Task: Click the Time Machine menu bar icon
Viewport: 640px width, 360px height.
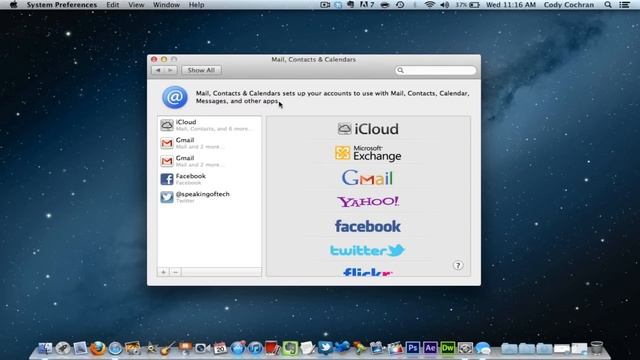Action: pos(400,5)
